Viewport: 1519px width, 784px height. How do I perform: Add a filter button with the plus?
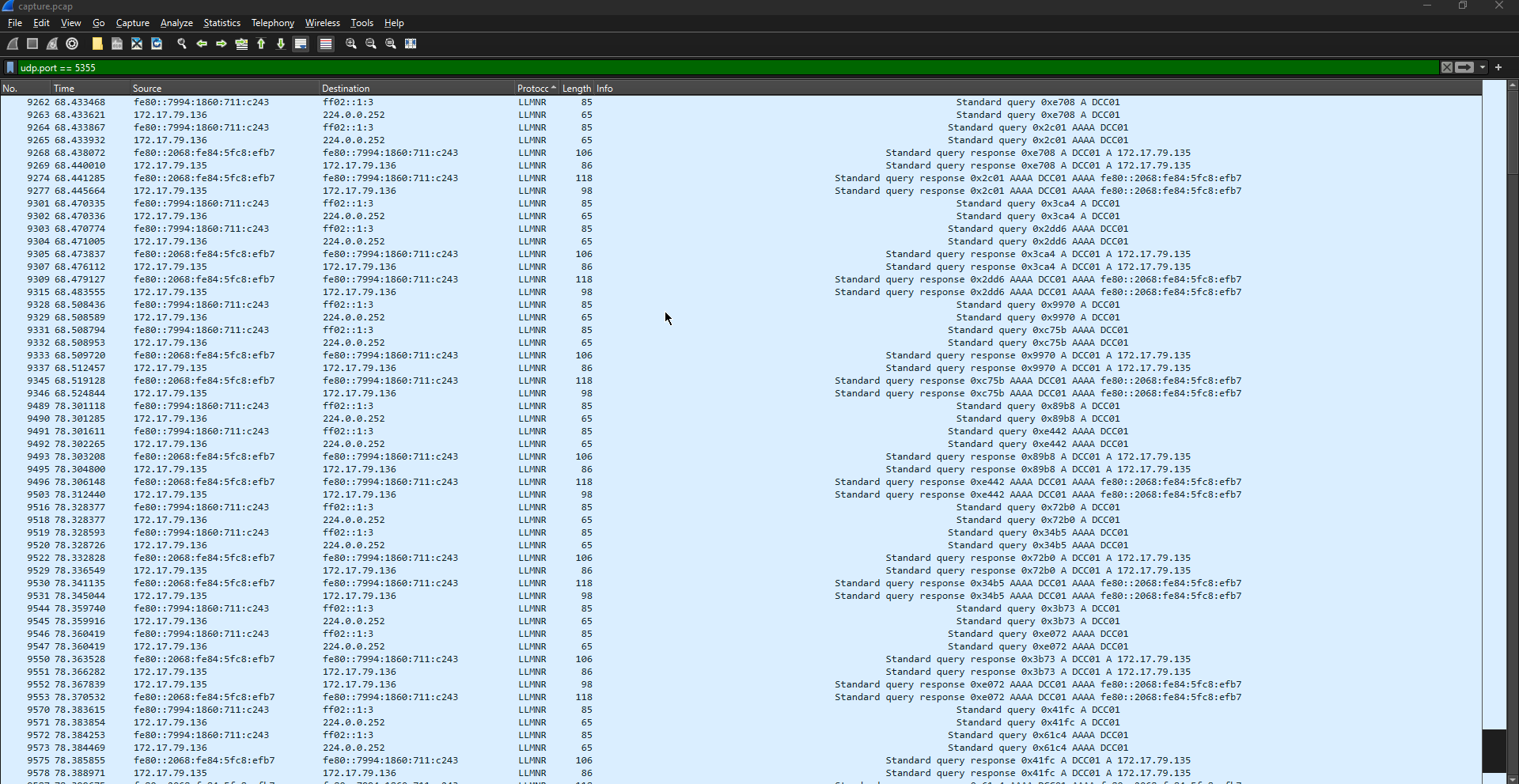[x=1498, y=68]
